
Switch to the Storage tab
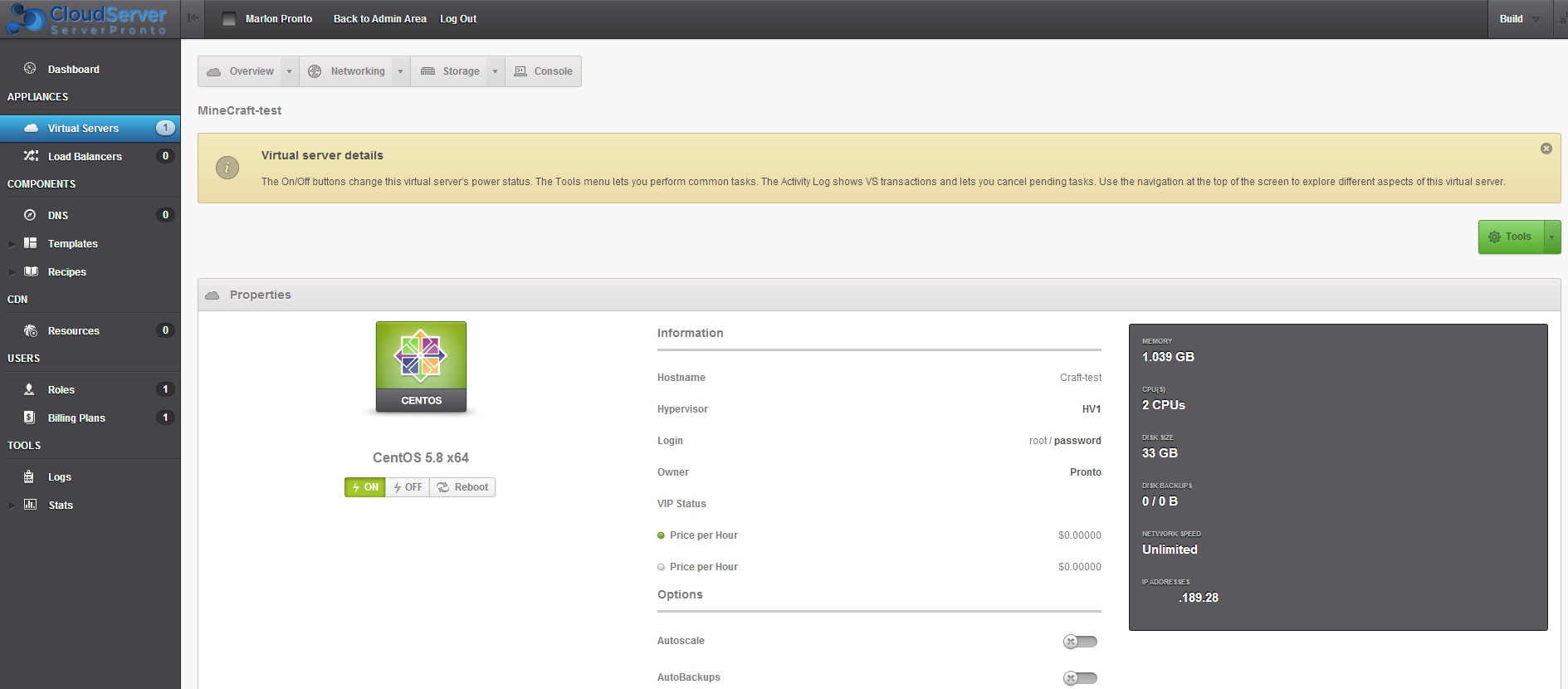pos(449,71)
